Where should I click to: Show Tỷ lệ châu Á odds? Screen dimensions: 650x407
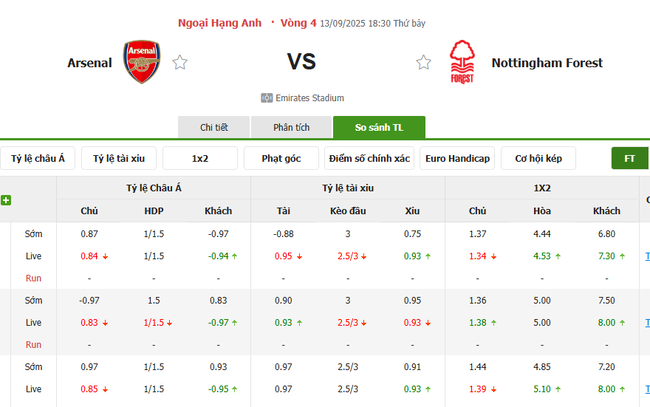tap(38, 159)
